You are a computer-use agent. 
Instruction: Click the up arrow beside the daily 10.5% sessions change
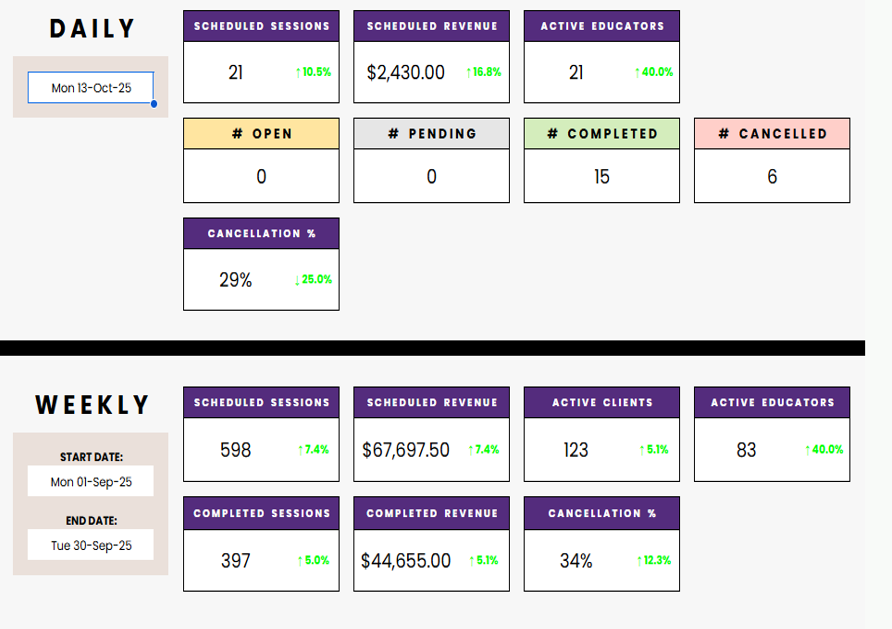pos(298,72)
